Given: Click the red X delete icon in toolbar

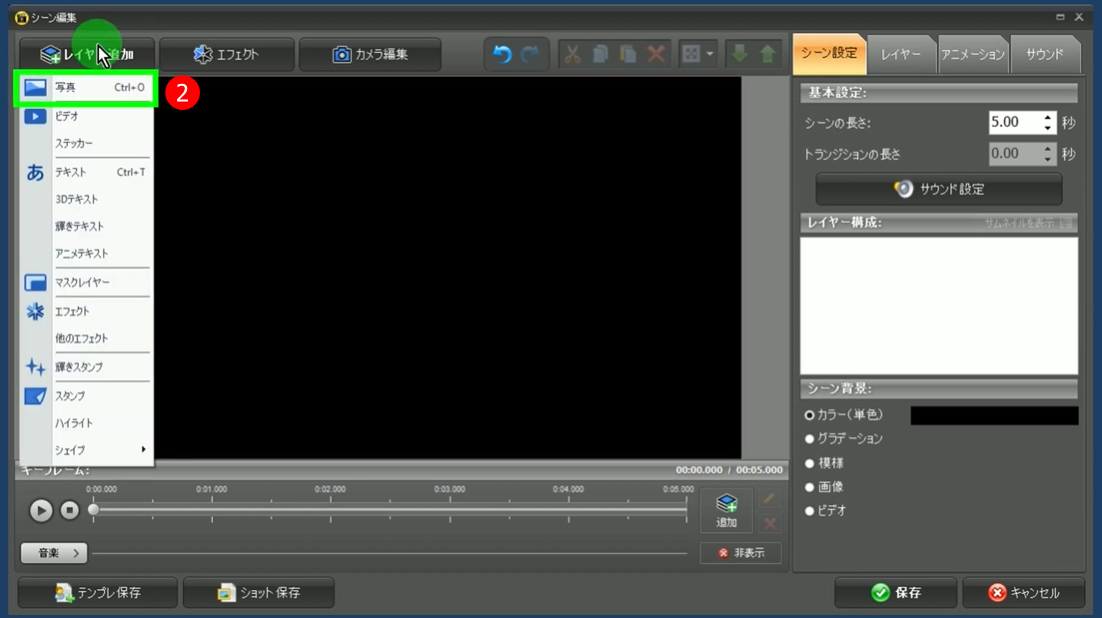Looking at the screenshot, I should pyautogui.click(x=656, y=55).
